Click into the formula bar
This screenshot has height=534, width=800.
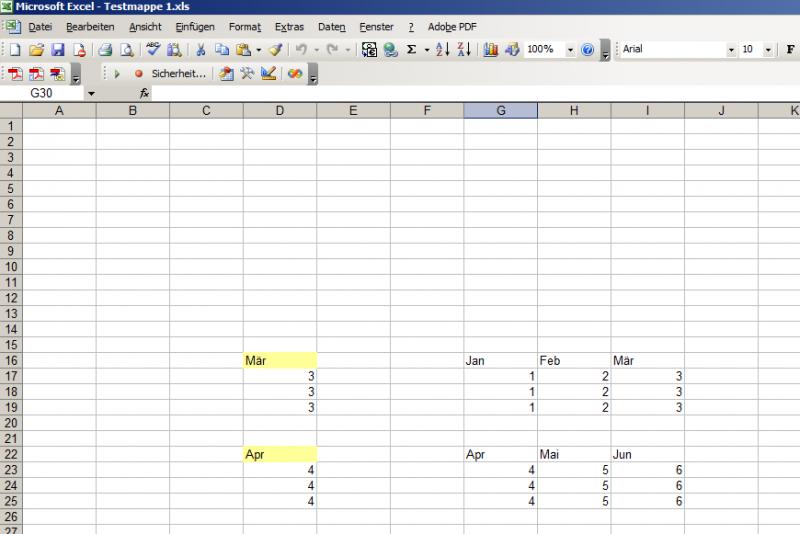(474, 93)
